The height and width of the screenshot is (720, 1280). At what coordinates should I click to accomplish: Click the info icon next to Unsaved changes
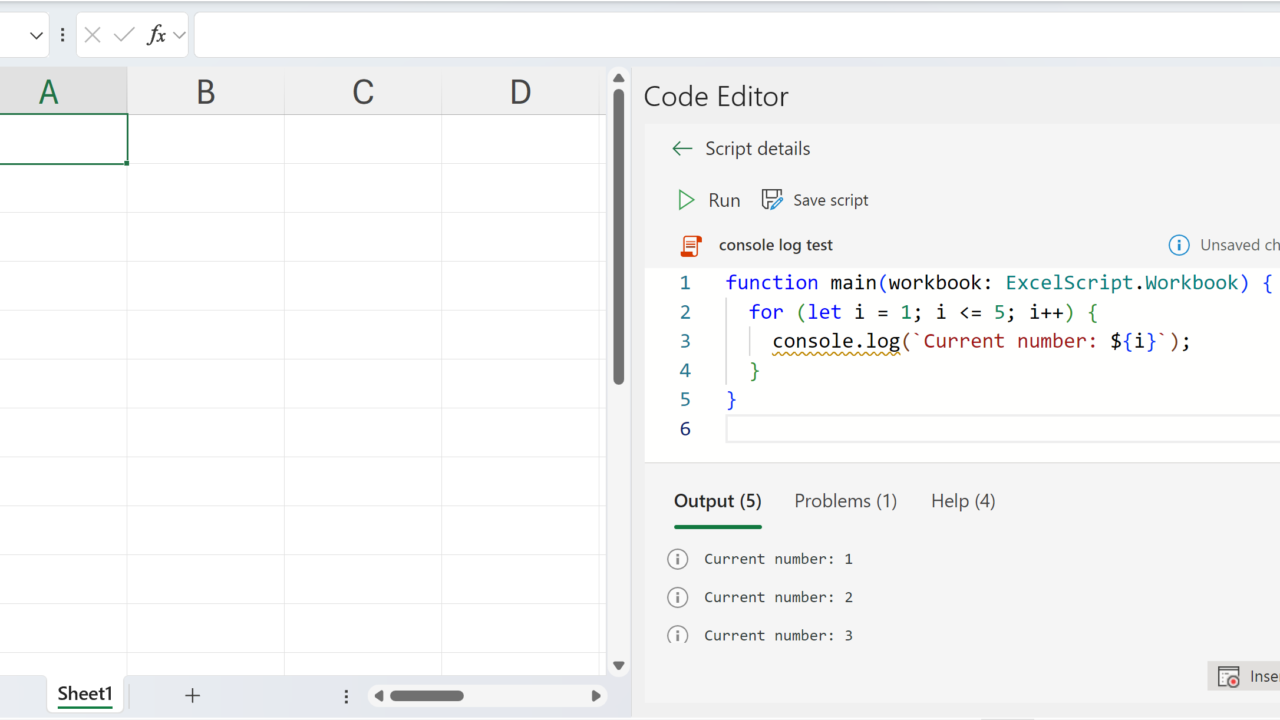pyautogui.click(x=1179, y=245)
